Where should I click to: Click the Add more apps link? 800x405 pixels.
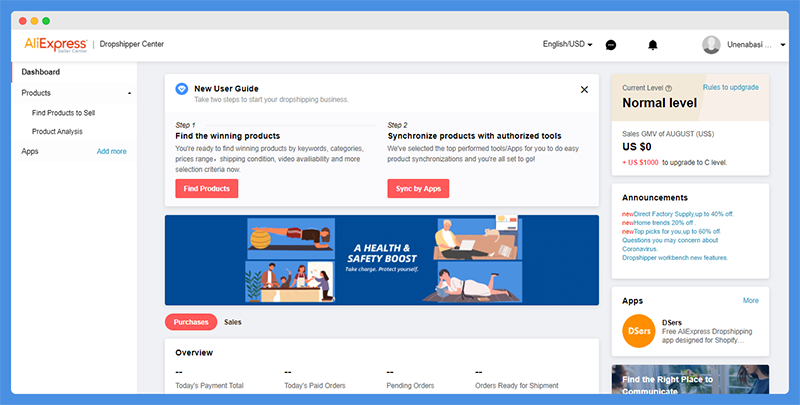coord(112,151)
